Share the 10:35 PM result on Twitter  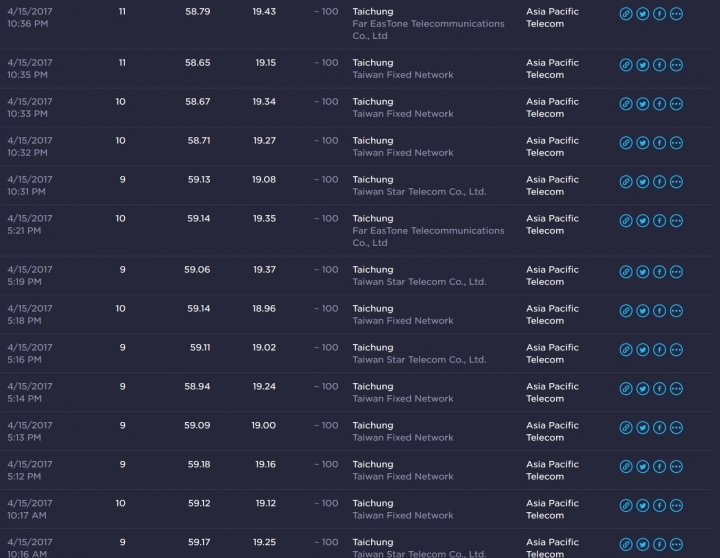(x=643, y=65)
